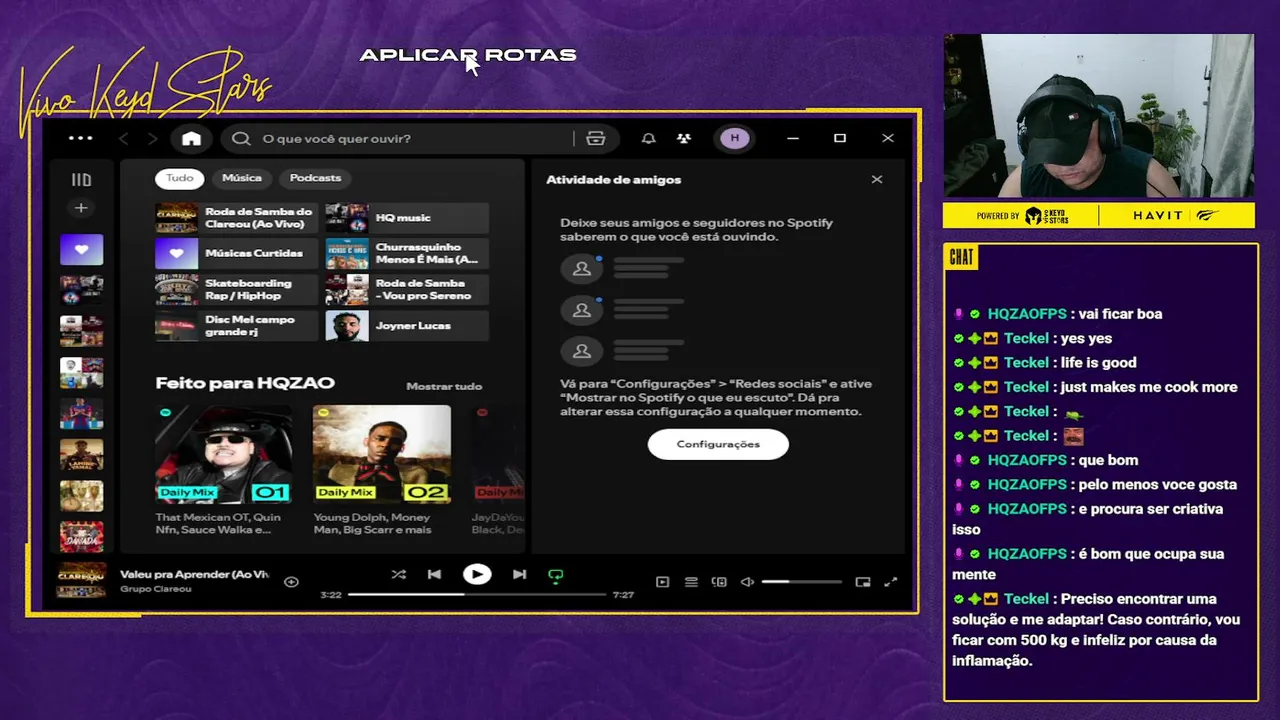Viewport: 1280px width, 720px height.
Task: Close the 'Atividade de amigos' panel
Action: click(x=877, y=180)
